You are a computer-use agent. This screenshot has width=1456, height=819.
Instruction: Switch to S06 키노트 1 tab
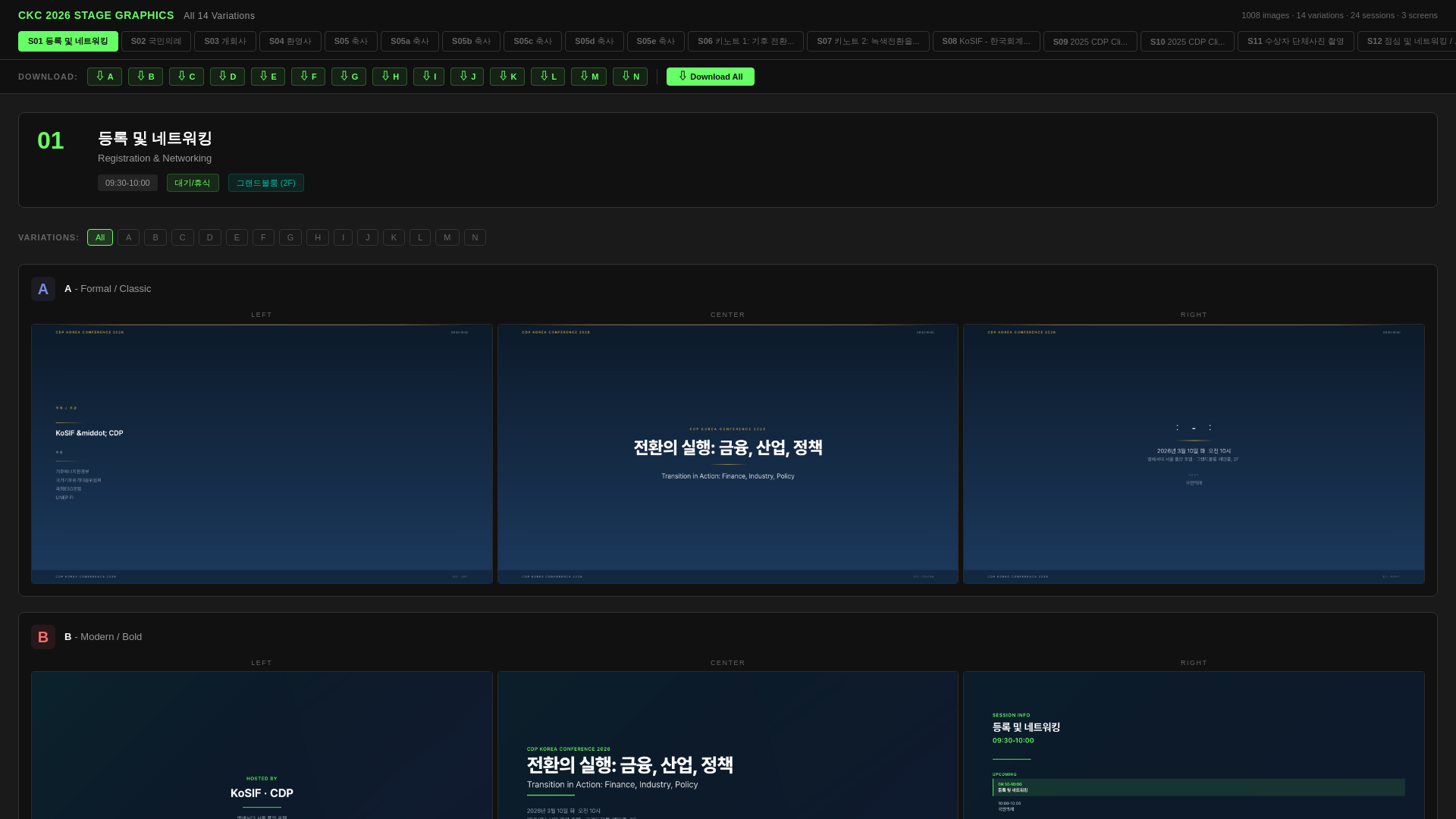tap(745, 41)
